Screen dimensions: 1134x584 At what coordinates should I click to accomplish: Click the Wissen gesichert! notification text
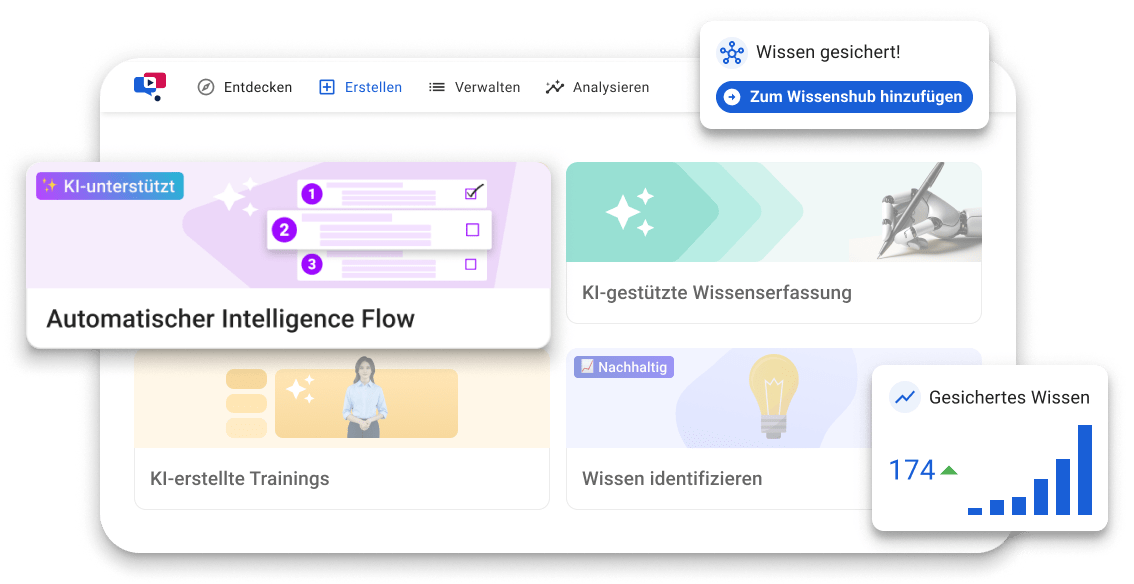(828, 52)
